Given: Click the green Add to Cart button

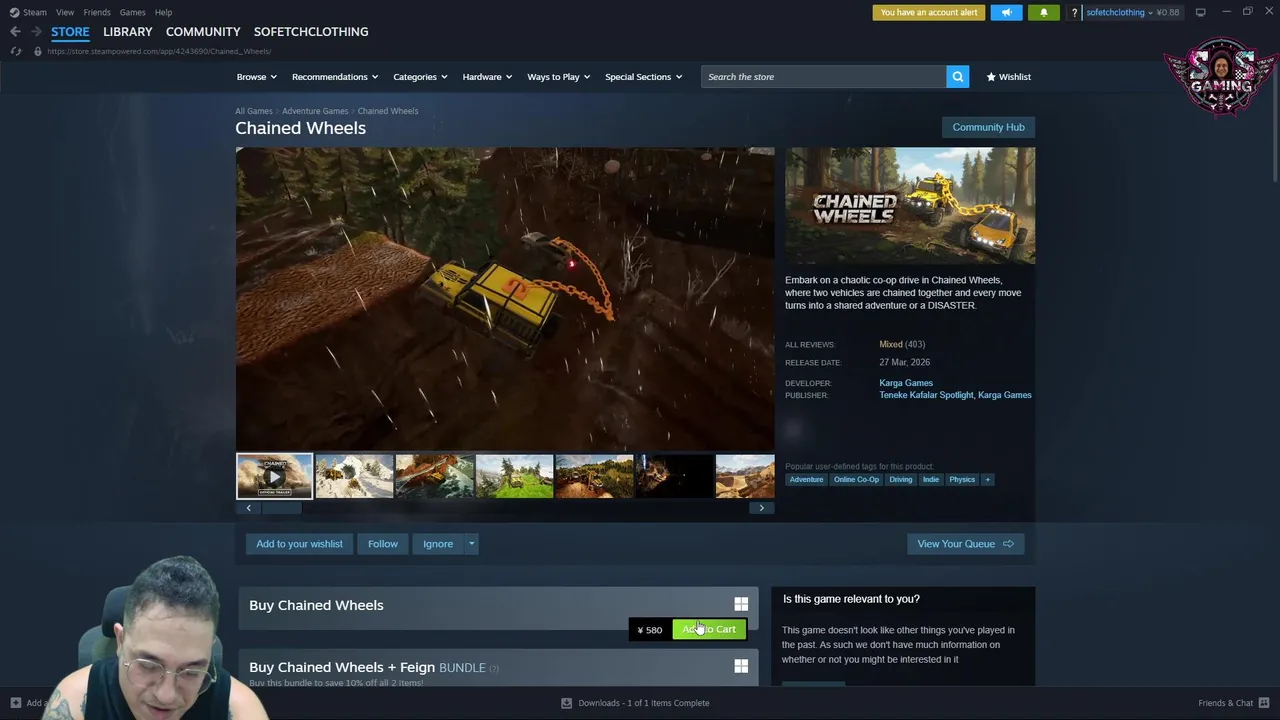Looking at the screenshot, I should (x=709, y=630).
